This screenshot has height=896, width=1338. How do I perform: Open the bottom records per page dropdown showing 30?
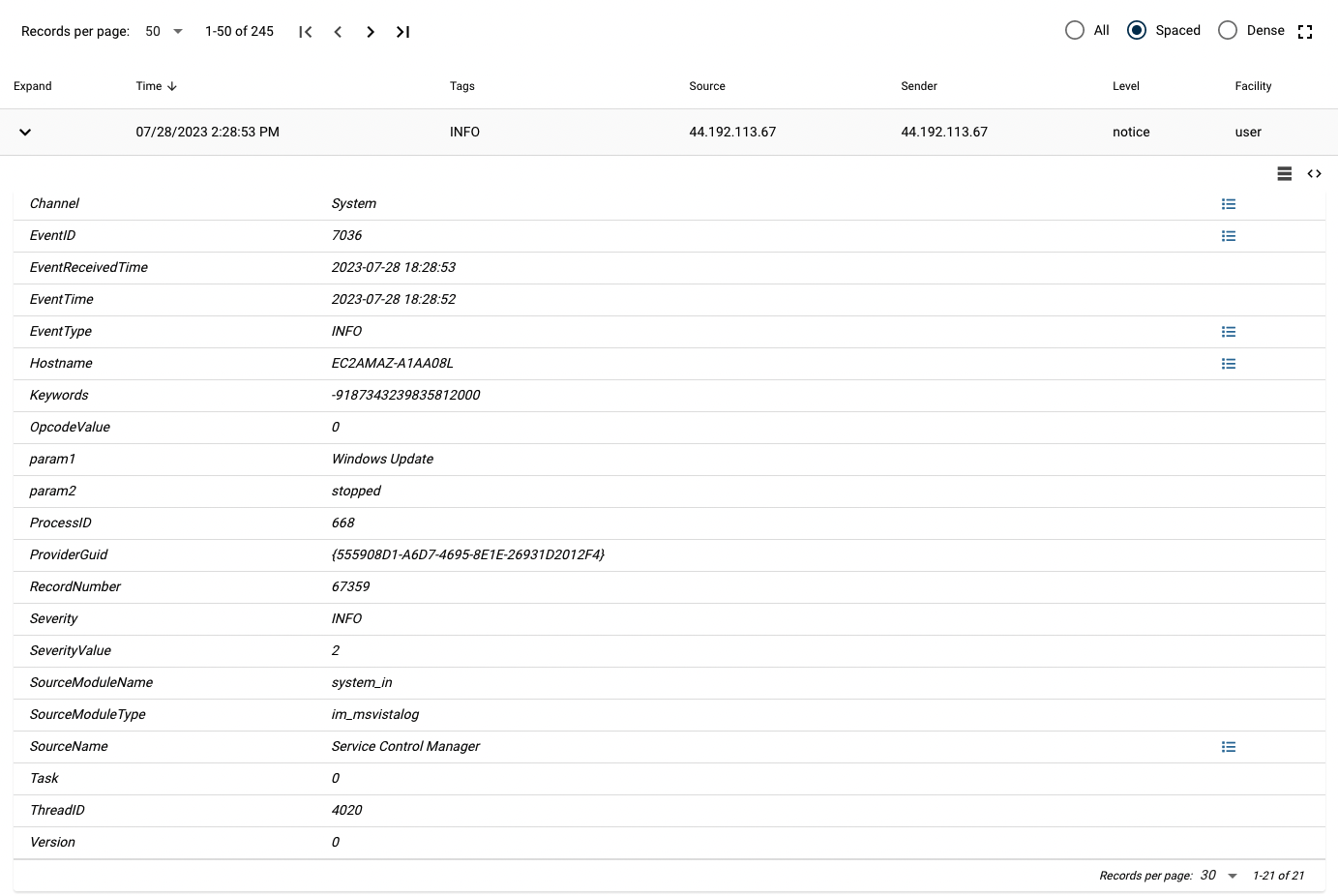pyautogui.click(x=1219, y=876)
